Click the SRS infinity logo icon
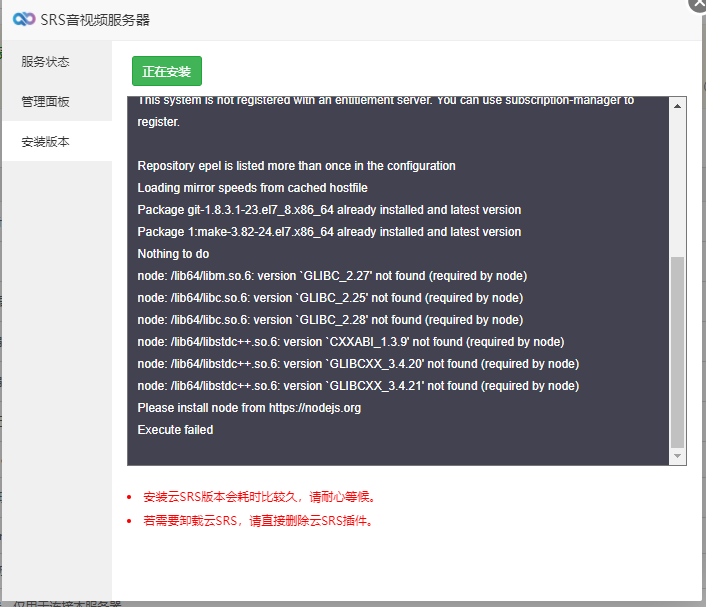 point(24,19)
